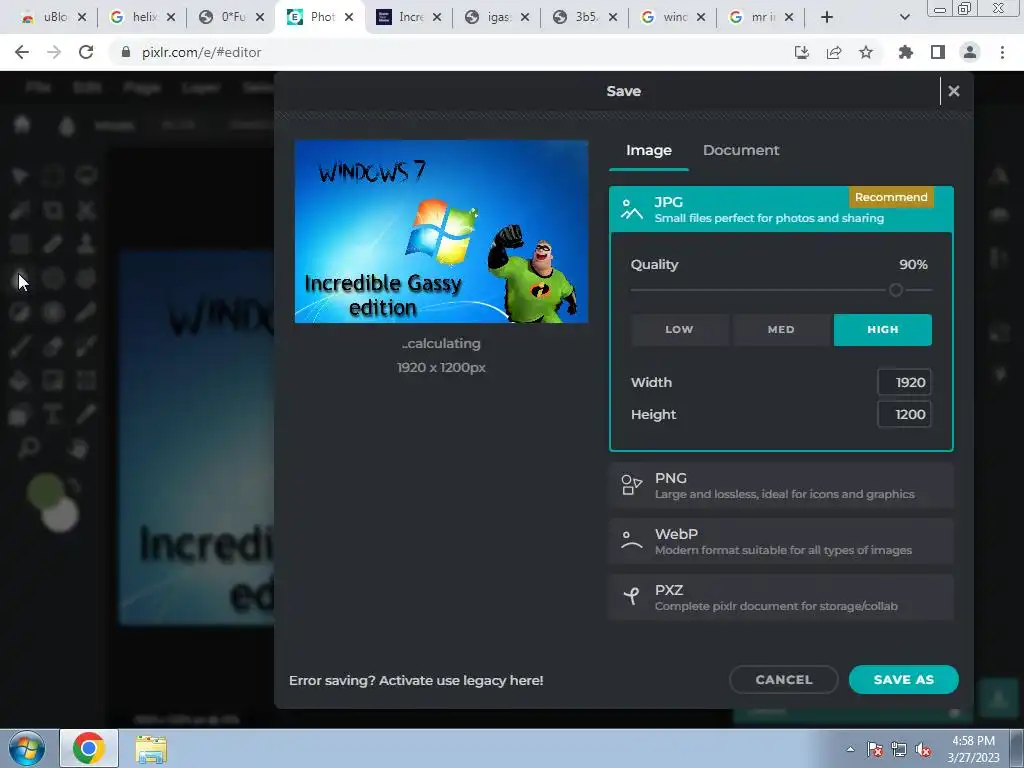This screenshot has height=768, width=1024.
Task: Click the Action Center flag icon
Action: click(x=875, y=749)
